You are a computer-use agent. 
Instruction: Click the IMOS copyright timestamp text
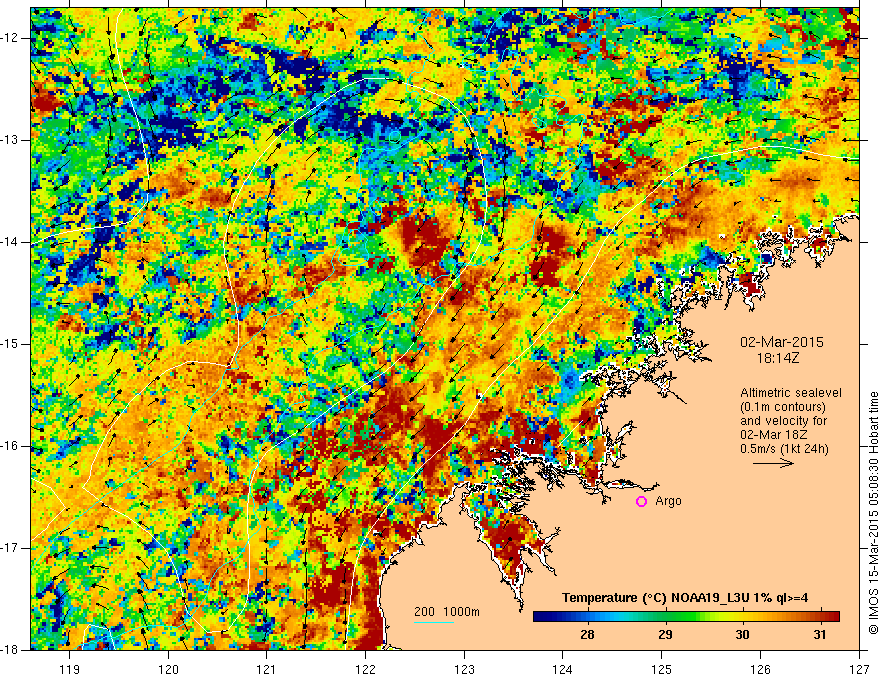873,513
